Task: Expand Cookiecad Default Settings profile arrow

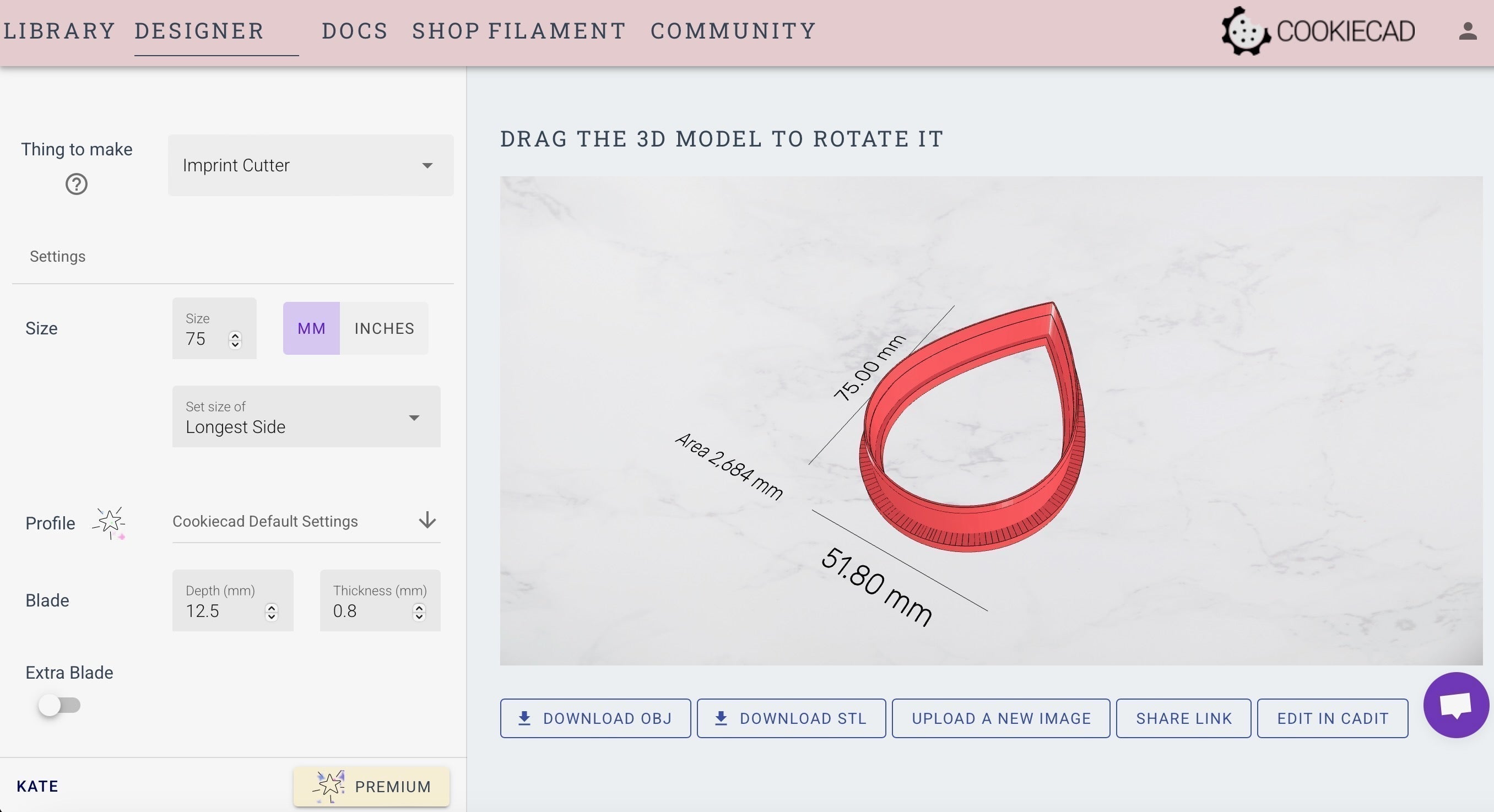Action: [427, 520]
